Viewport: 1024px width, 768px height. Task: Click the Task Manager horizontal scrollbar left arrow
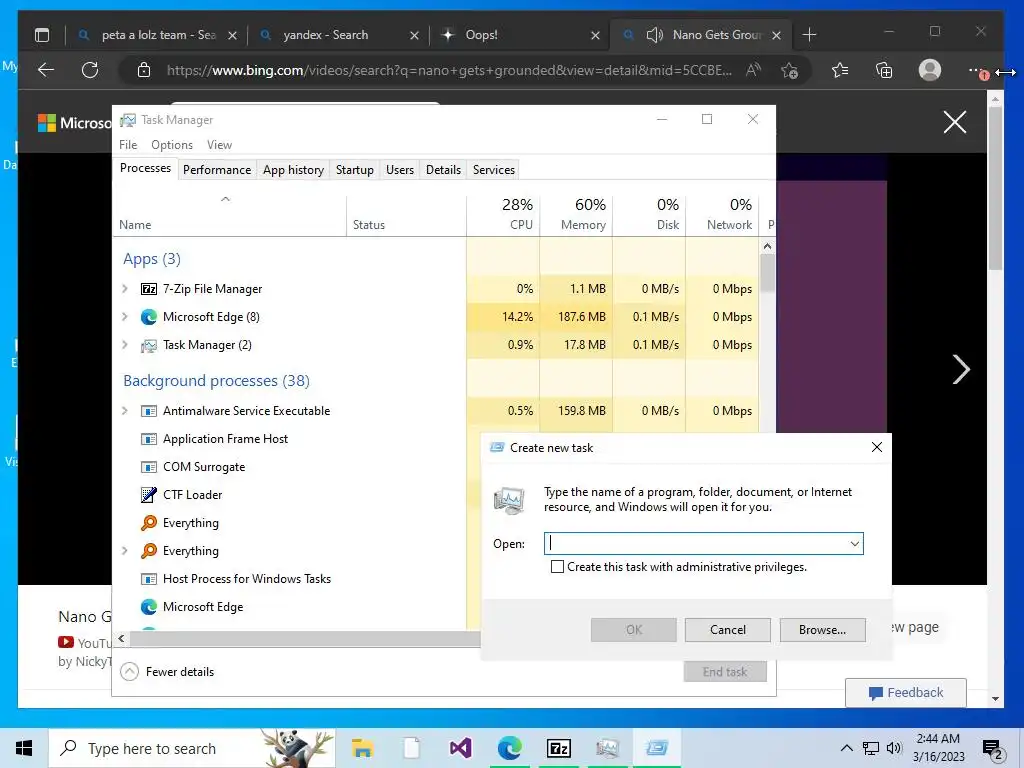point(121,638)
